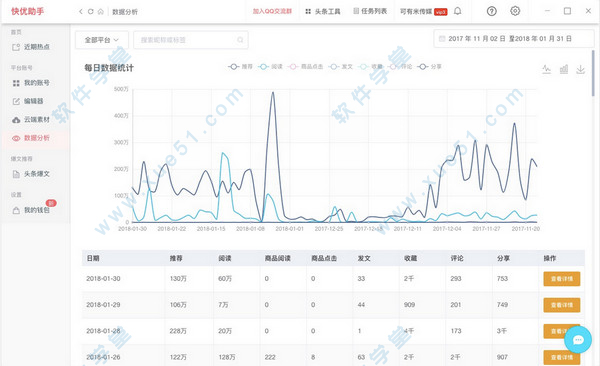Click the refresh icon in navigation bar

point(91,11)
